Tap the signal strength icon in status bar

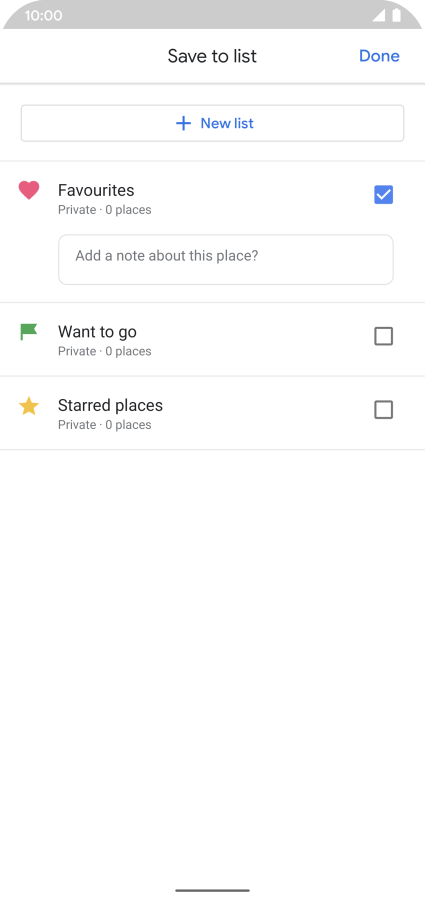[379, 15]
